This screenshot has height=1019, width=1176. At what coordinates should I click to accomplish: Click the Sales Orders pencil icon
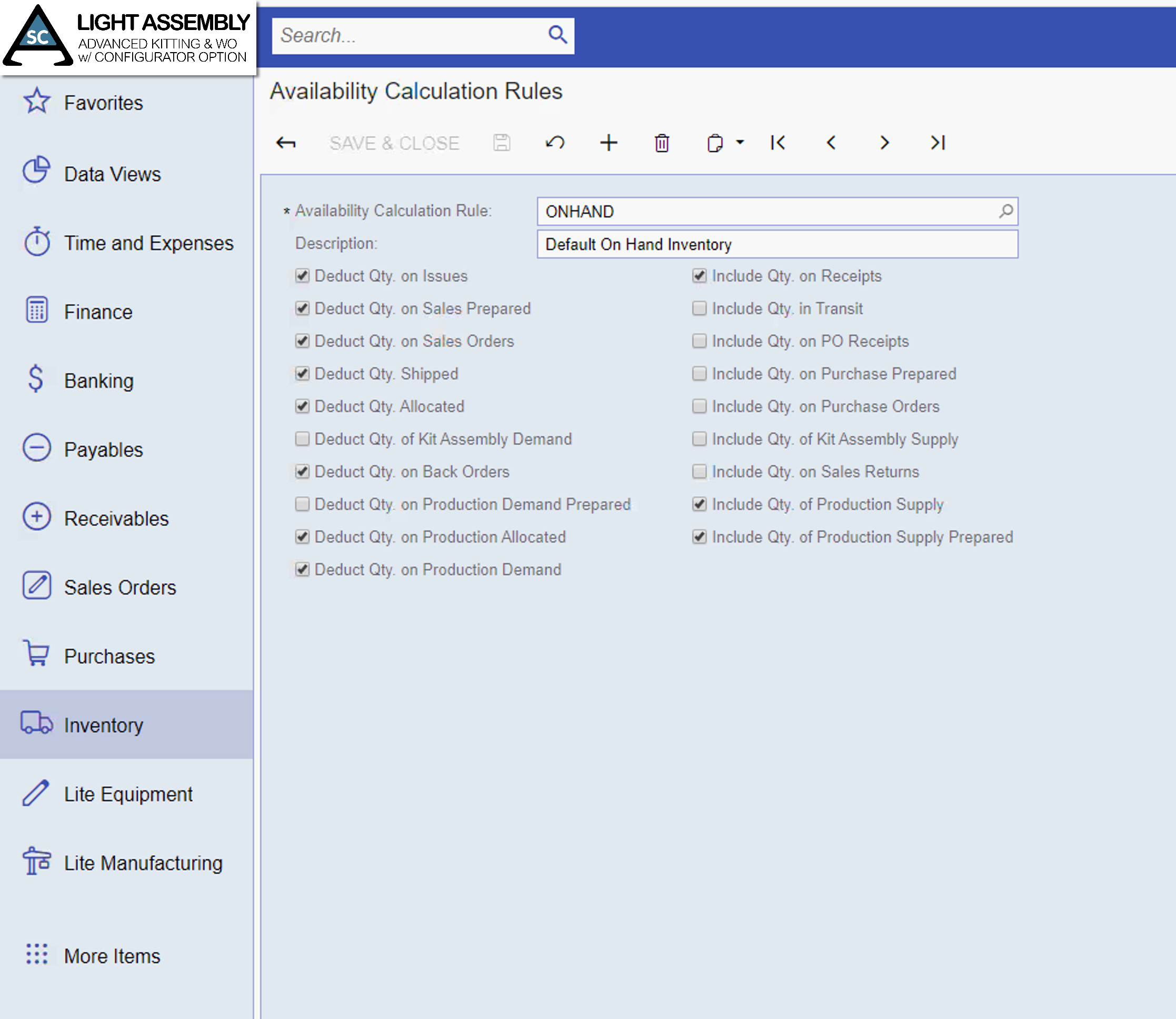37,586
